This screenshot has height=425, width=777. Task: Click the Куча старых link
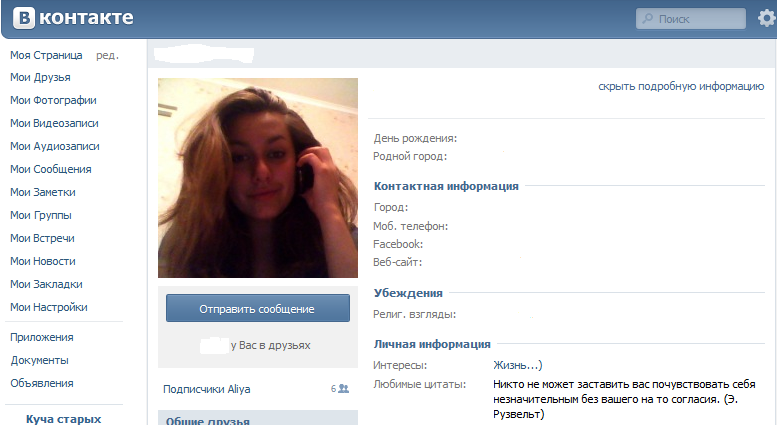pyautogui.click(x=63, y=419)
